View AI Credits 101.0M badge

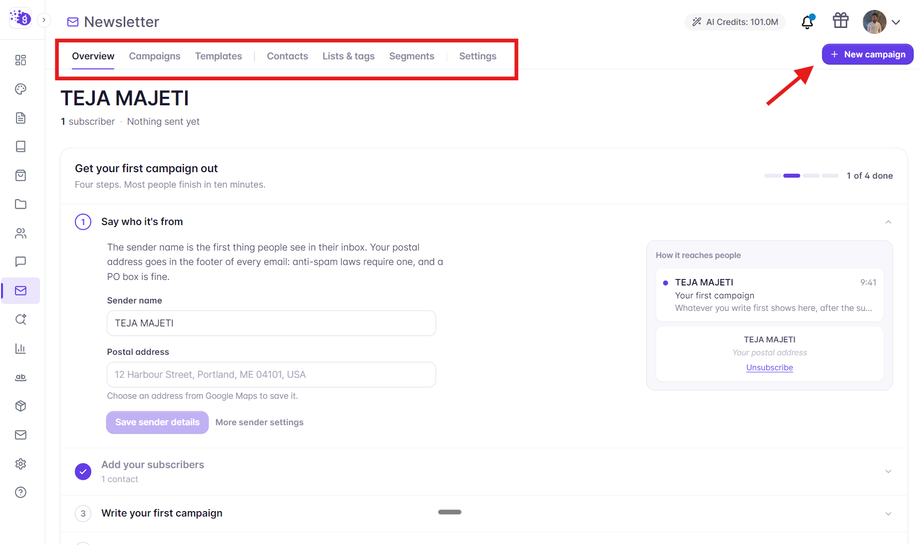pyautogui.click(x=735, y=22)
